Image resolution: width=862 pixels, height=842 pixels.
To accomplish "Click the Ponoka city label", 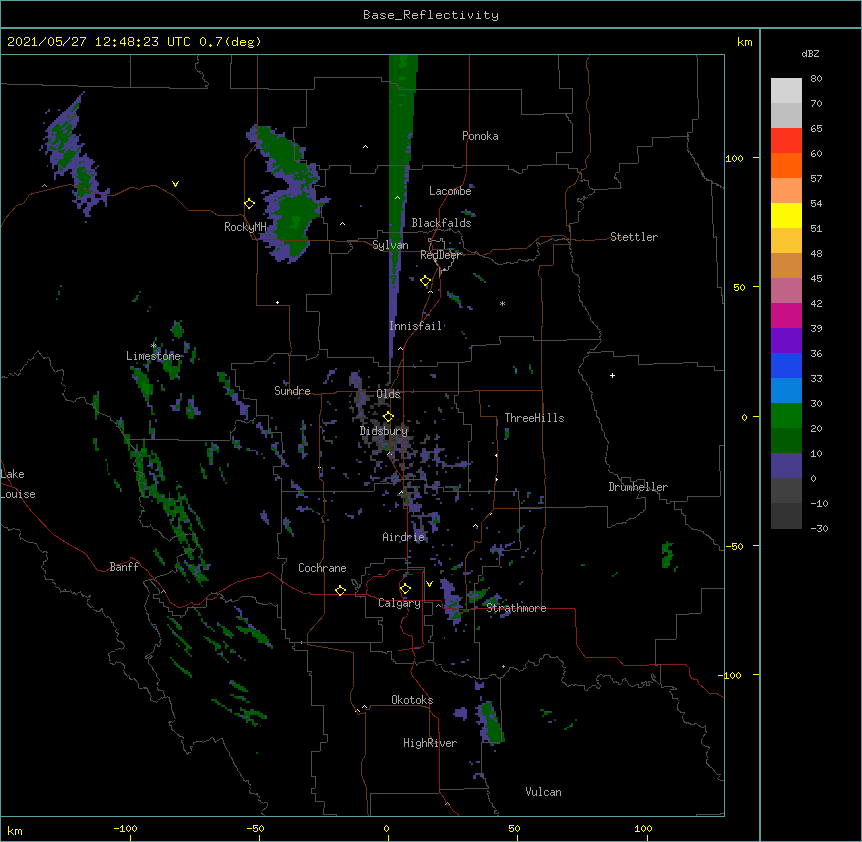I will tap(480, 136).
